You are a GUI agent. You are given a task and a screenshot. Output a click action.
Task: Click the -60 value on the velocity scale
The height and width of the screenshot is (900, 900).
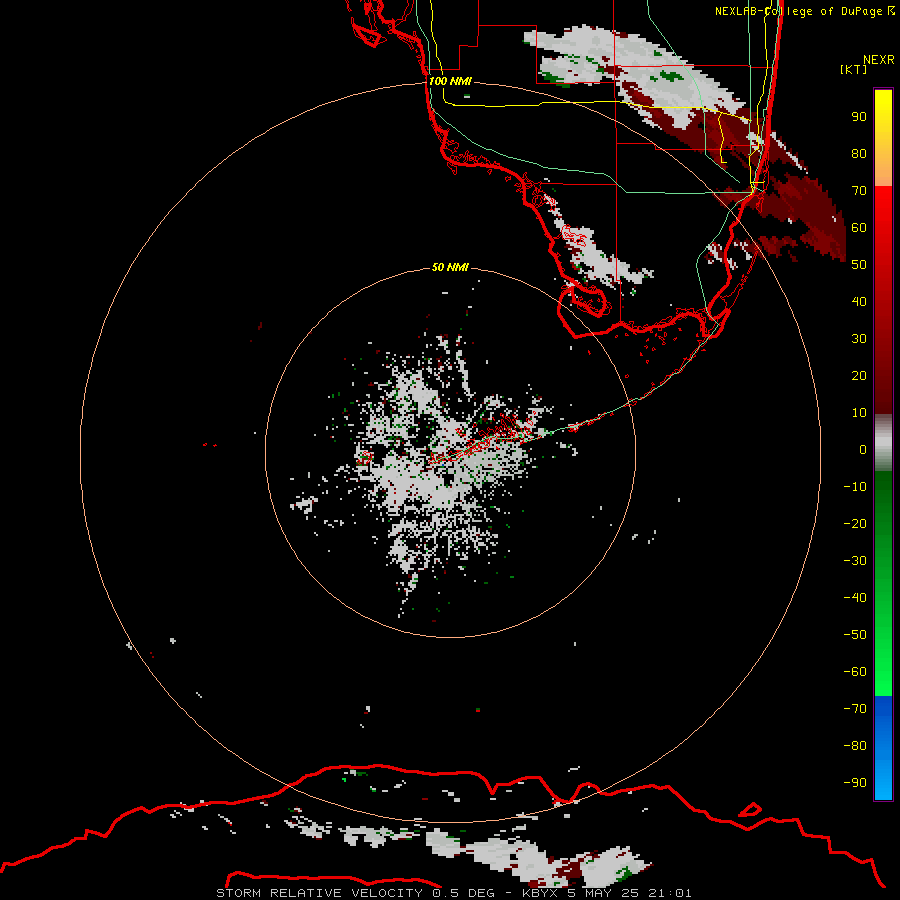point(855,672)
